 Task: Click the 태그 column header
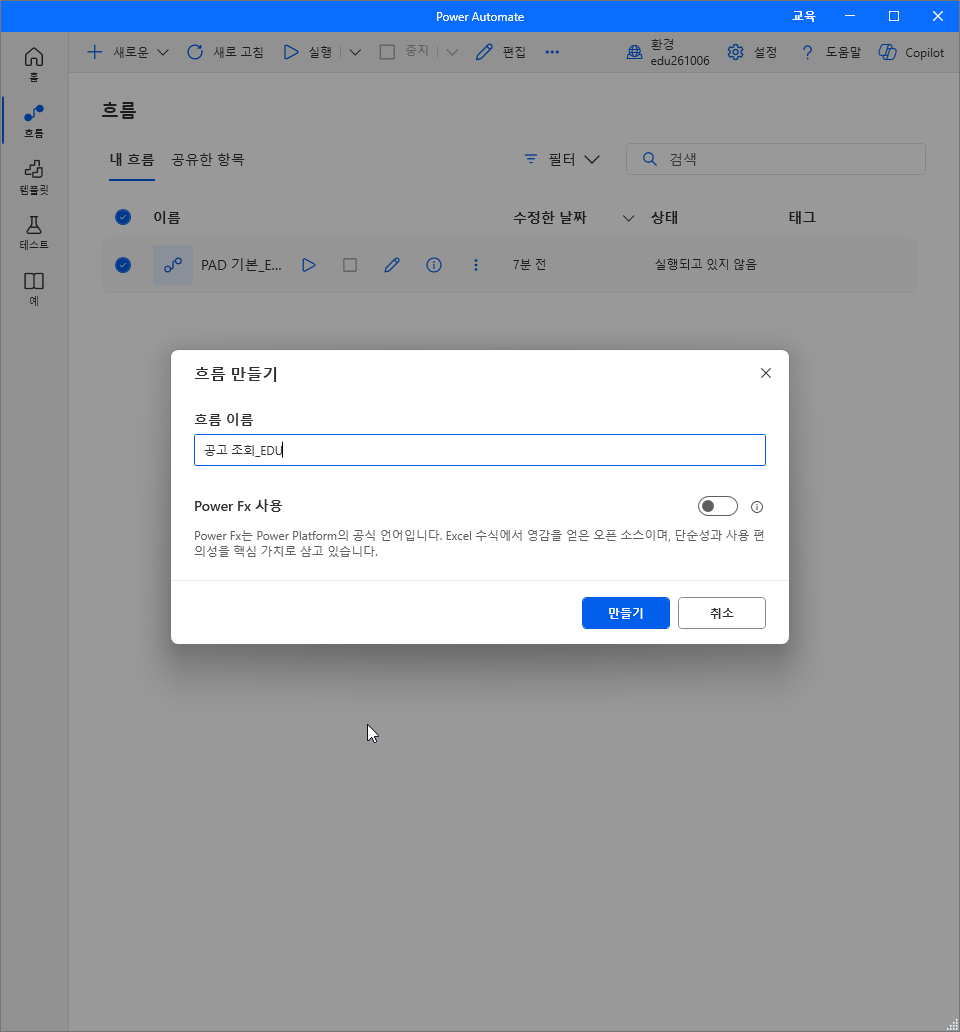click(802, 217)
